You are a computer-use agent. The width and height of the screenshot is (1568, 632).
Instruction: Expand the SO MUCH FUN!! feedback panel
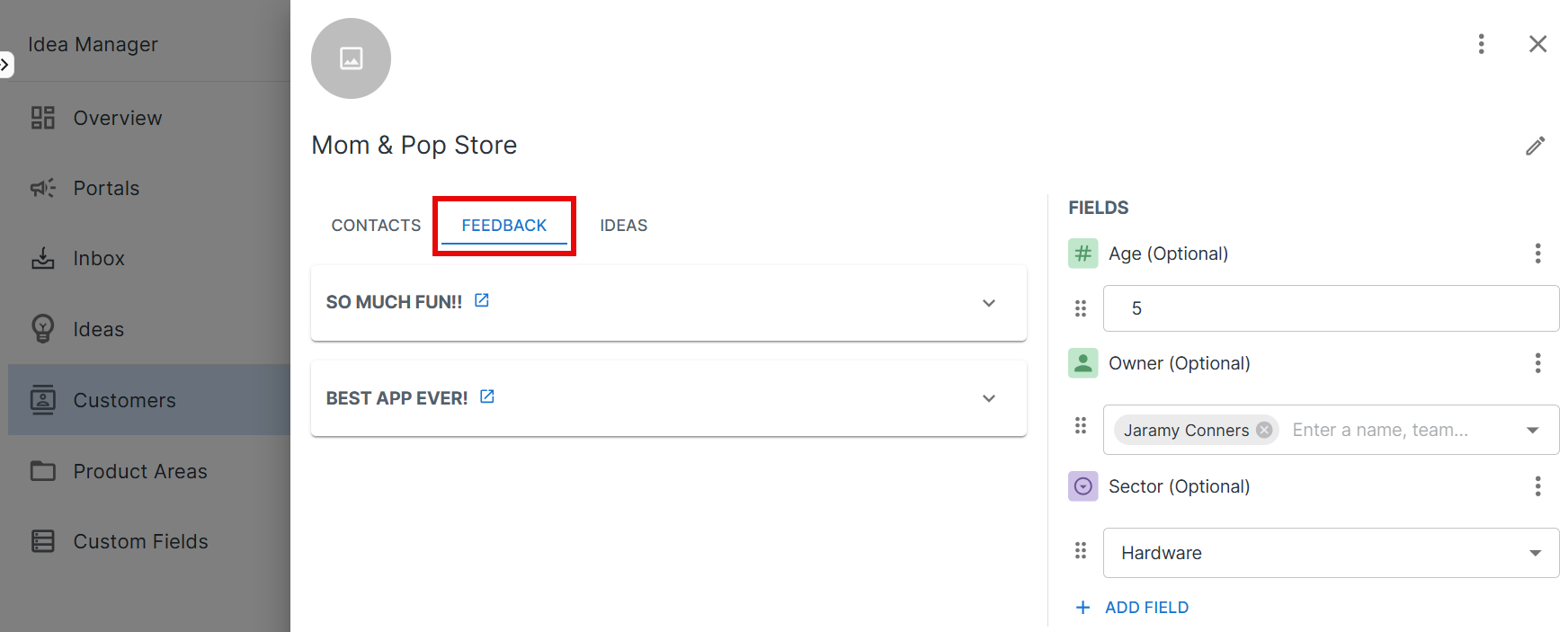[988, 303]
